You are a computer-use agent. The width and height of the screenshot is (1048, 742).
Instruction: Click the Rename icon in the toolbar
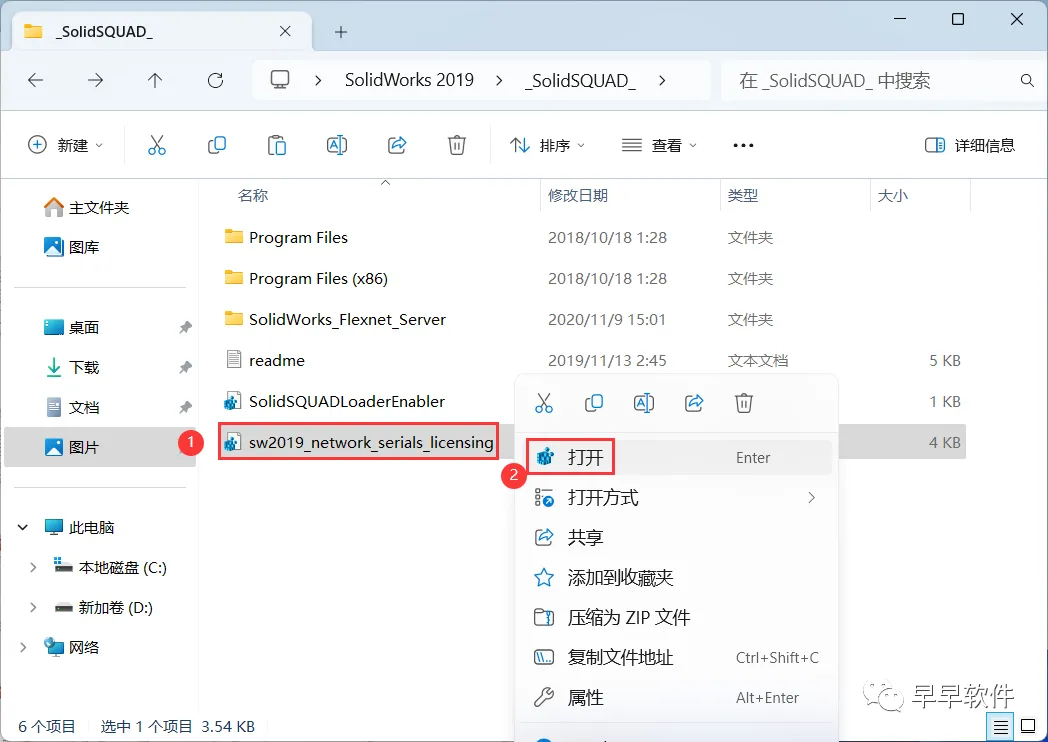[337, 145]
